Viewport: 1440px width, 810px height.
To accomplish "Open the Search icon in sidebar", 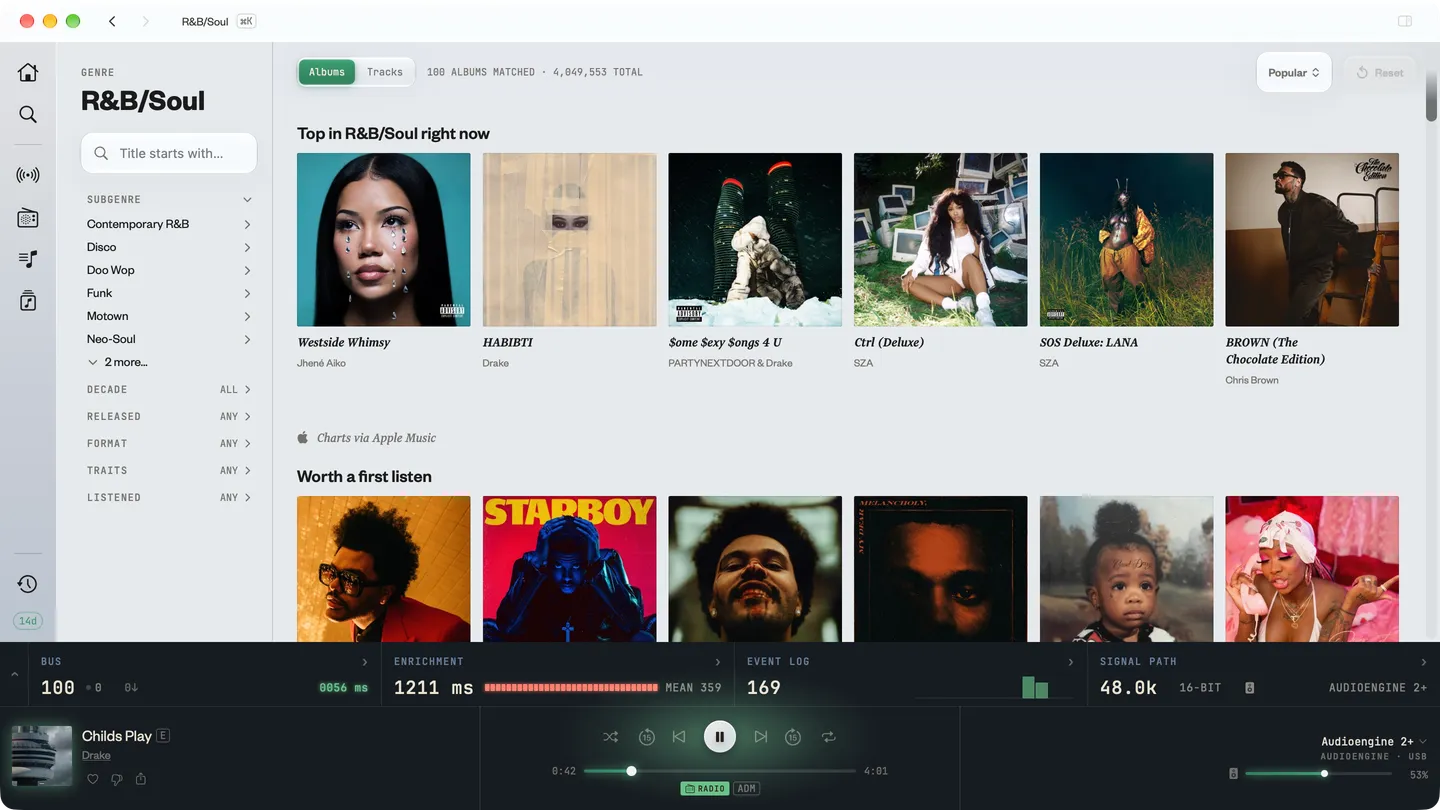I will 28,114.
